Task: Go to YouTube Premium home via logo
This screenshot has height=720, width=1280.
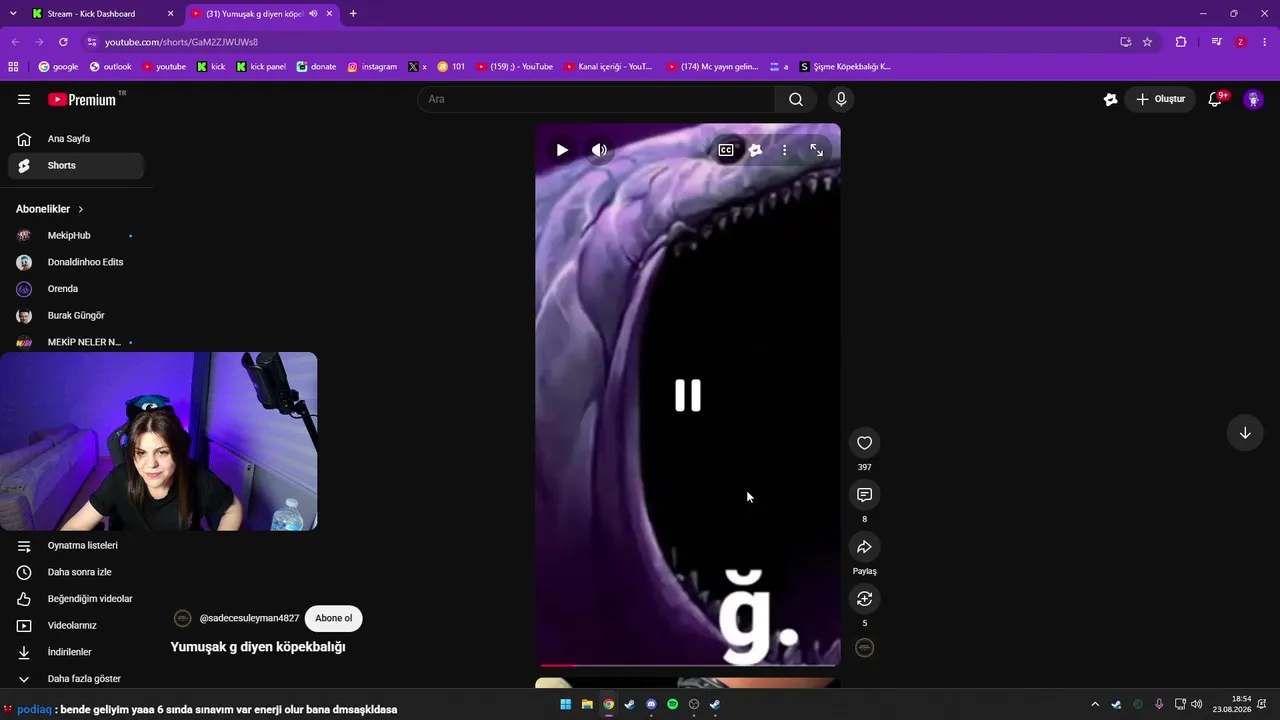Action: [x=82, y=99]
